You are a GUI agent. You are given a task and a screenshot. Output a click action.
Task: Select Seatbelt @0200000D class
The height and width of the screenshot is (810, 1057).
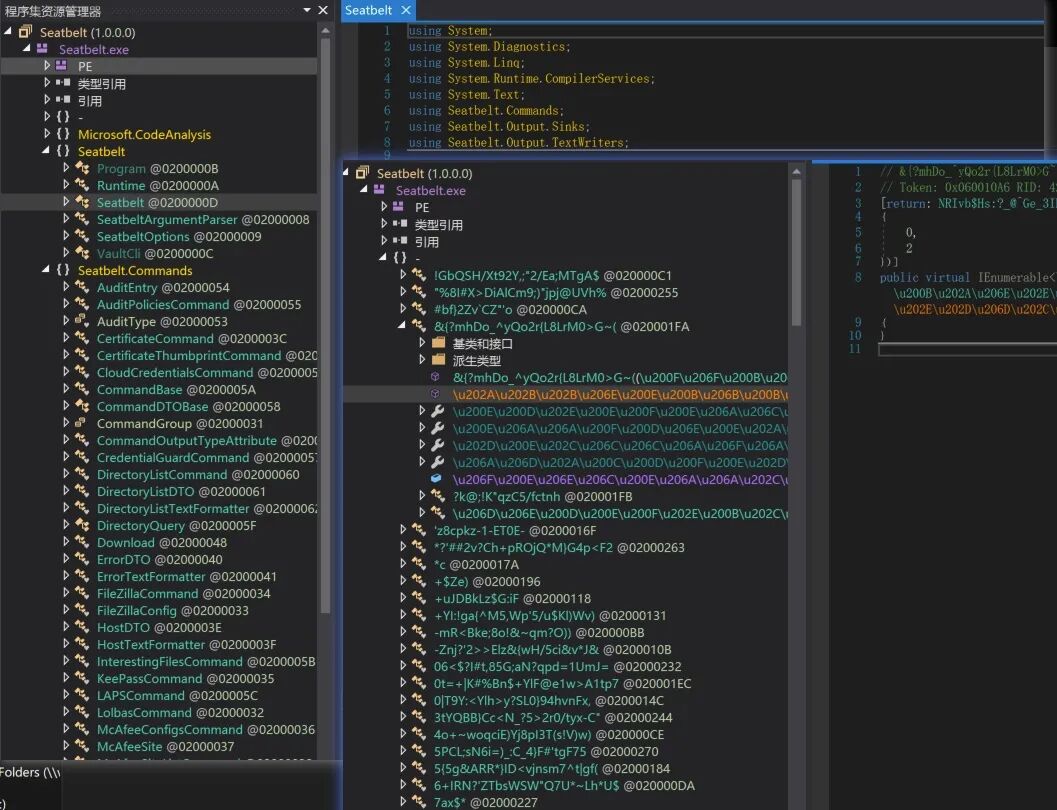pyautogui.click(x=157, y=202)
